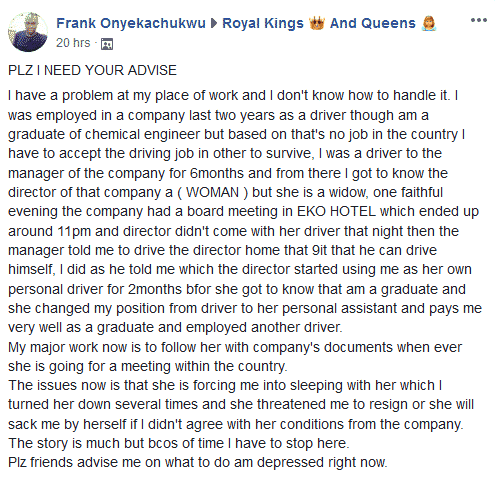Click the PLZ I NEED YOUR ADVISE heading
Viewport: 495px width, 482px height.
92,70
